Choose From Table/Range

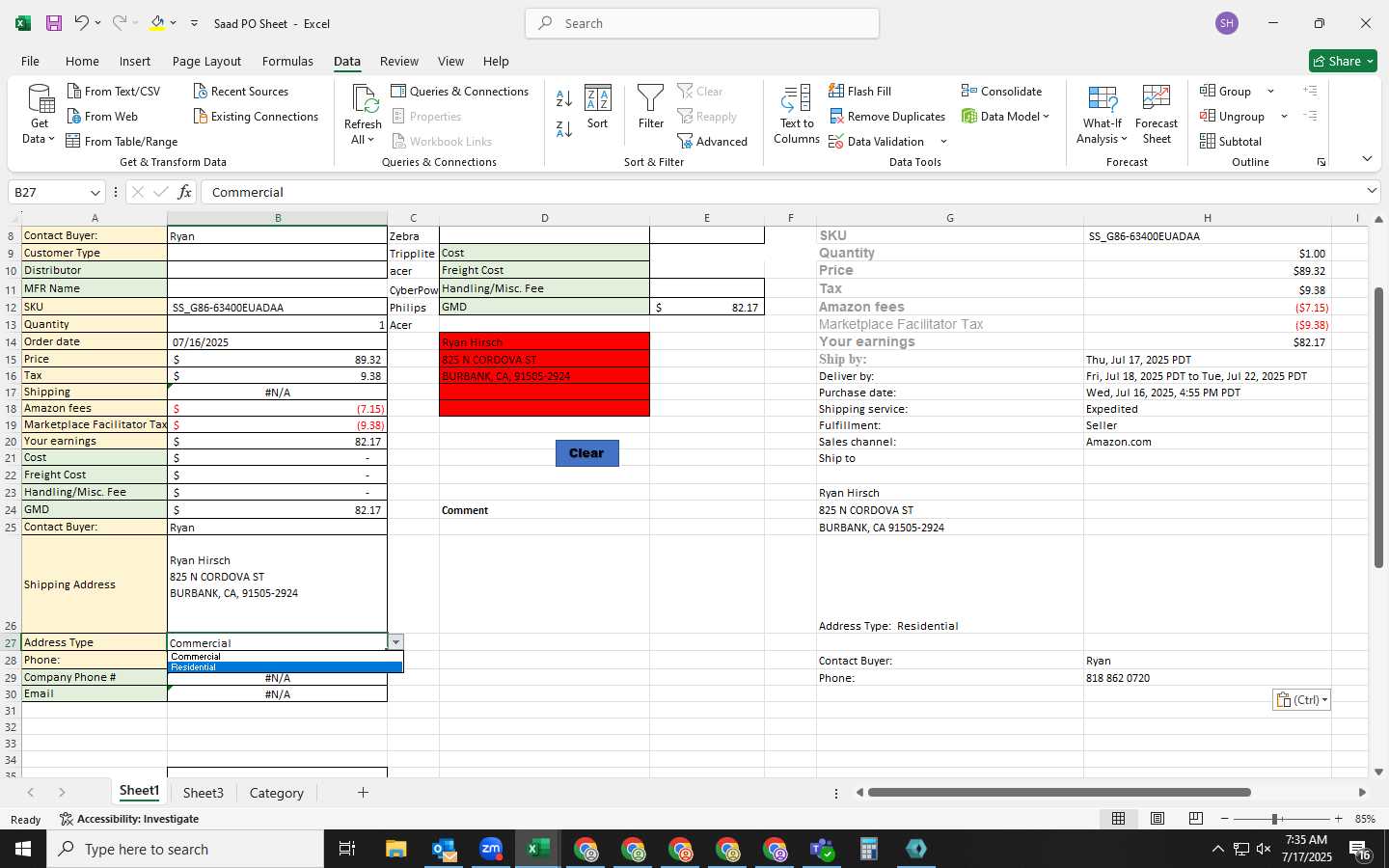tap(123, 141)
